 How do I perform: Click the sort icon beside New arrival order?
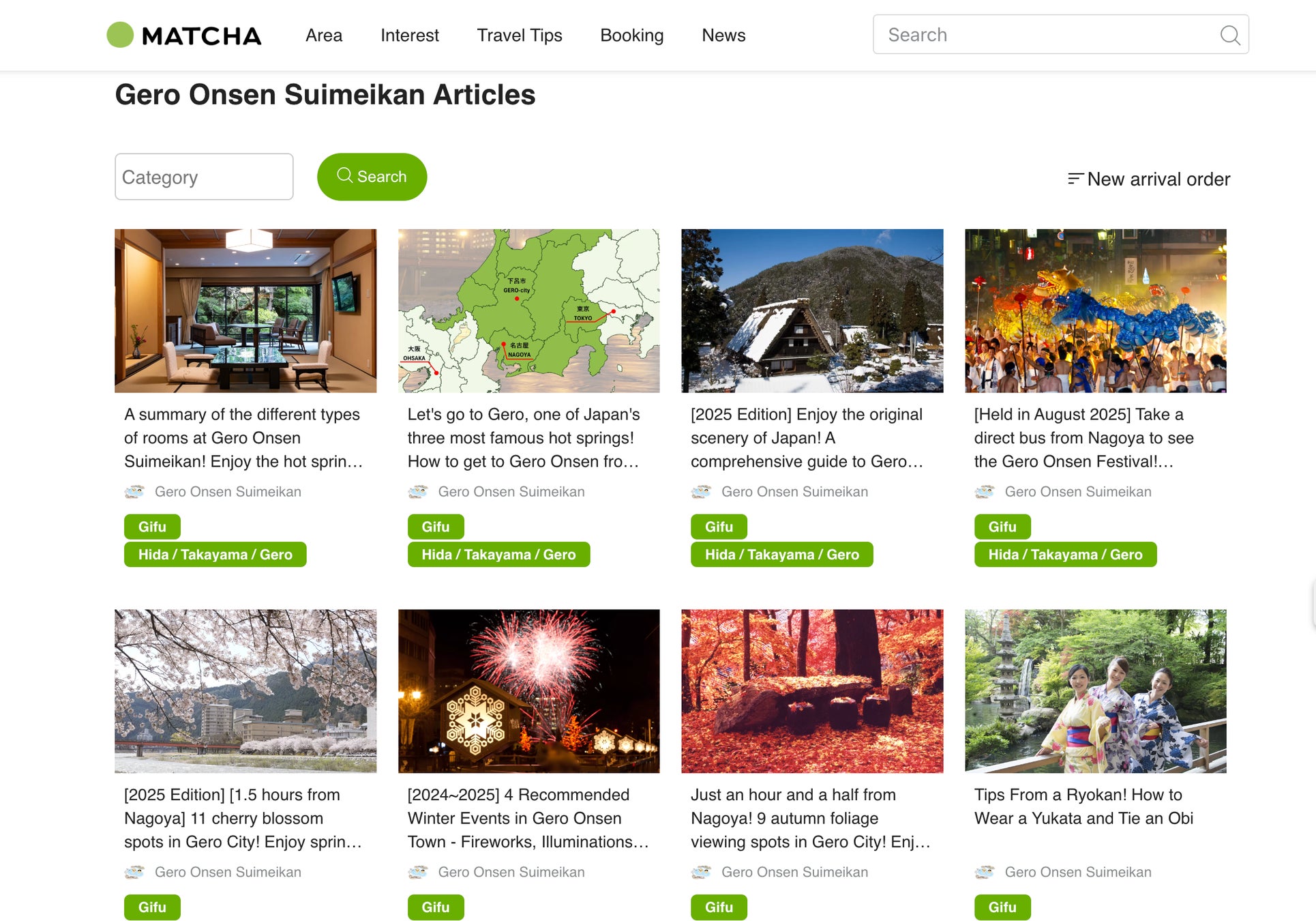point(1075,179)
